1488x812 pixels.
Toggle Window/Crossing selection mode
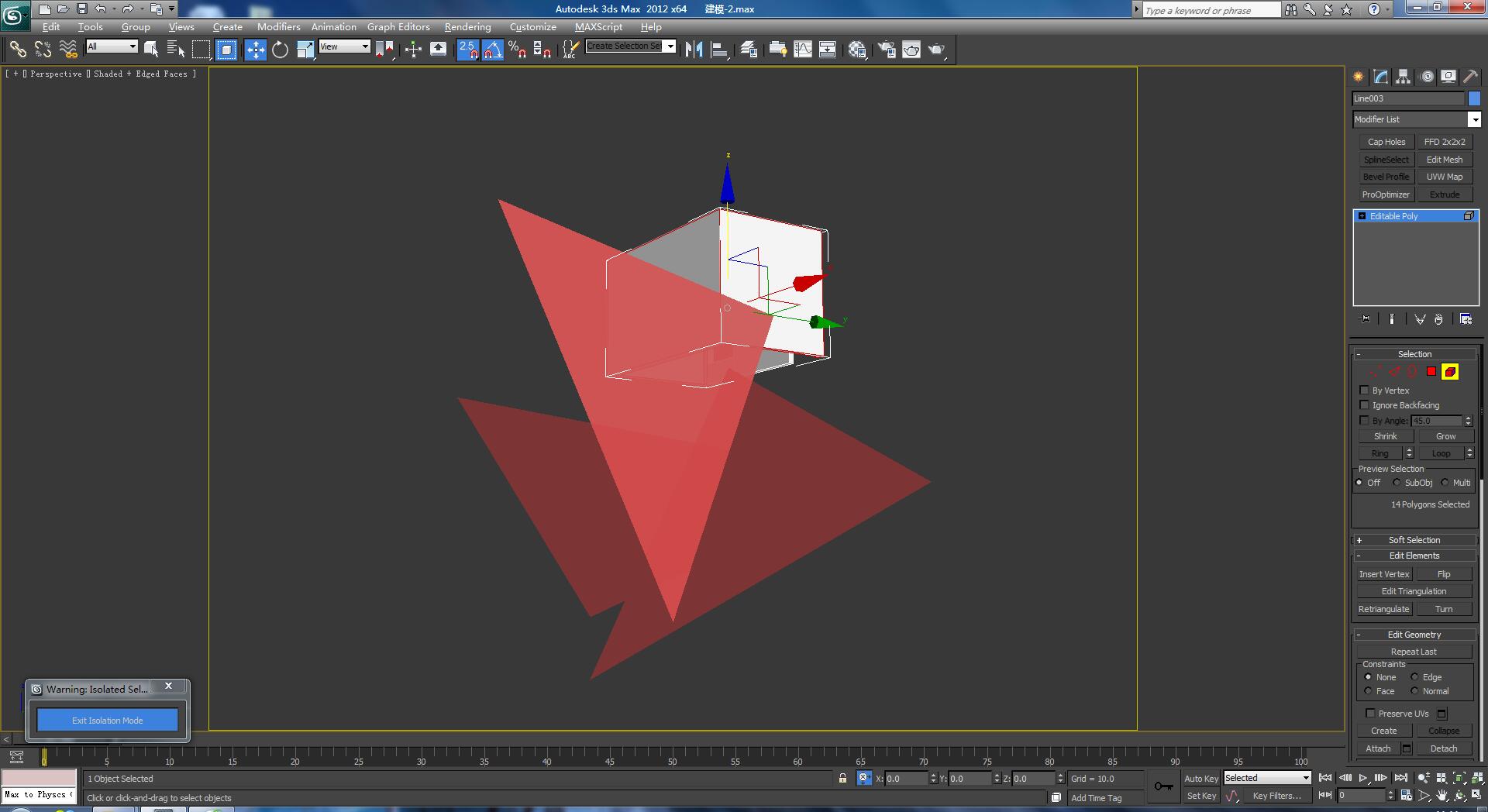226,50
